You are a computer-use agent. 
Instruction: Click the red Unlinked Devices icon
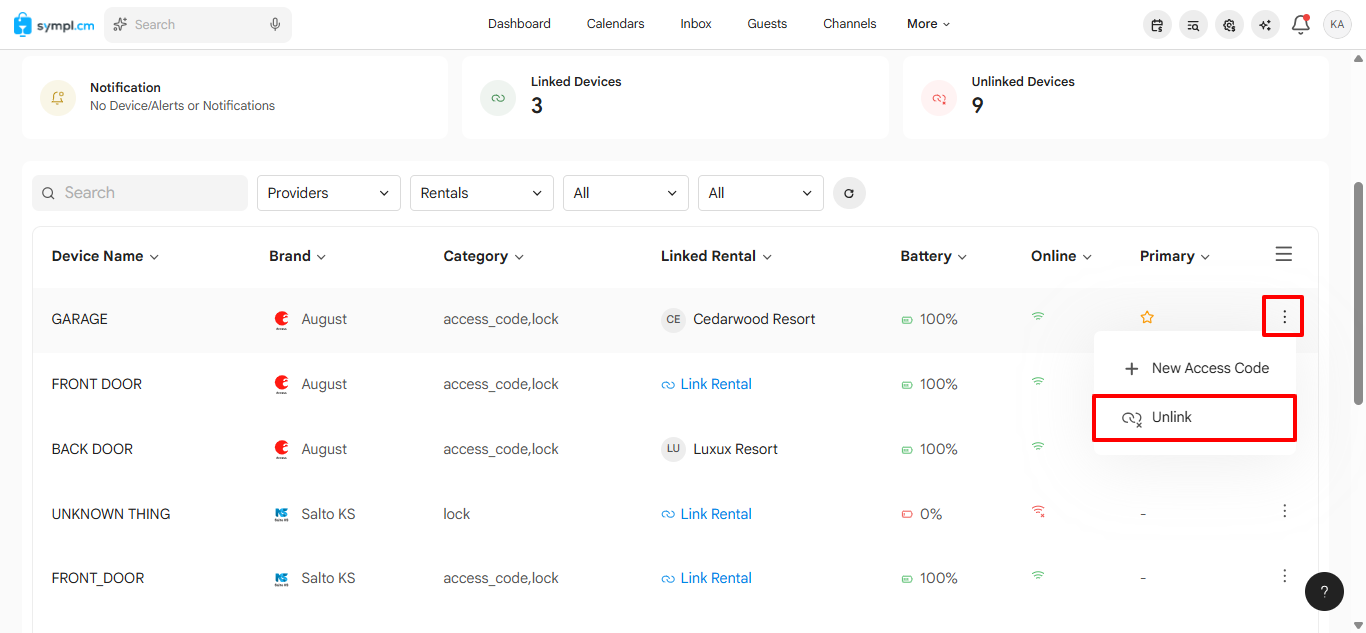pyautogui.click(x=939, y=98)
